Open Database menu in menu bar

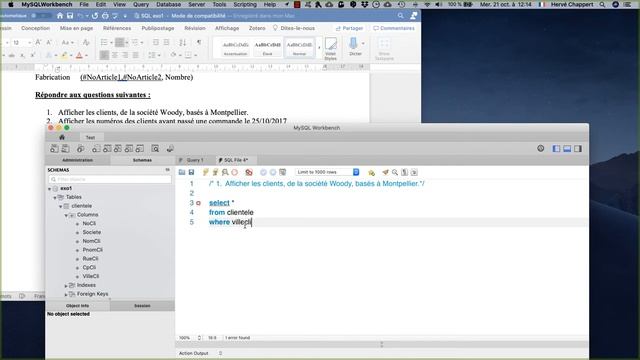[x=169, y=4]
